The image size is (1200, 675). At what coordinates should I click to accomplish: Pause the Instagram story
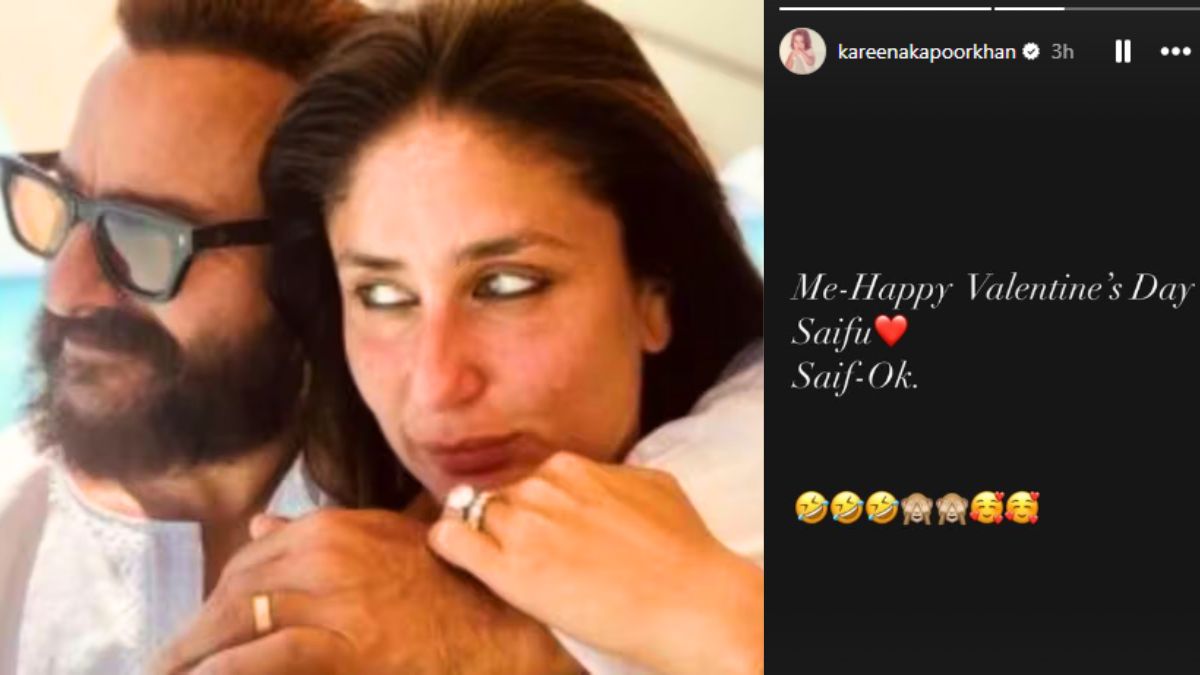pyautogui.click(x=1123, y=51)
